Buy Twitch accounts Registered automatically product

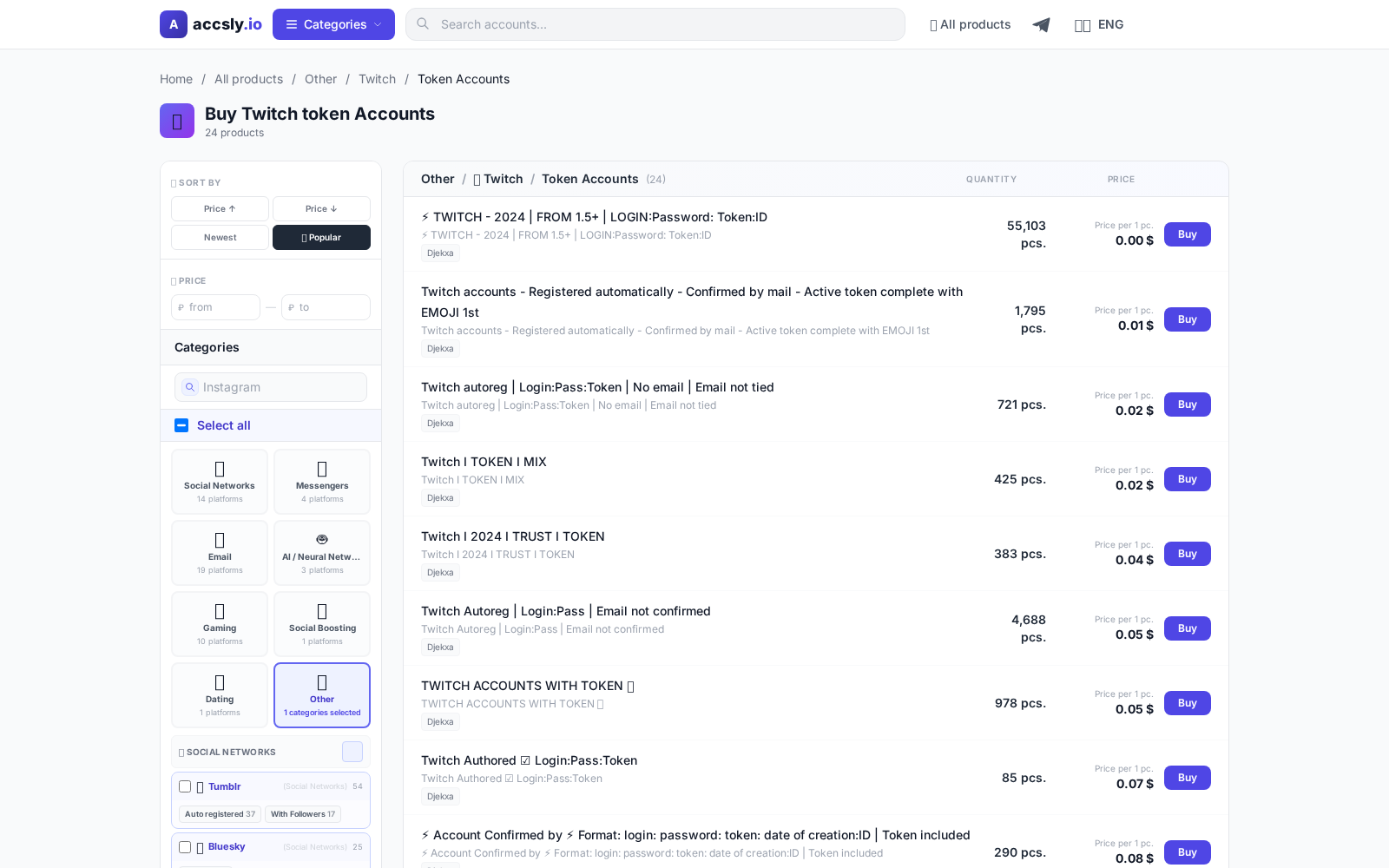pyautogui.click(x=1187, y=319)
